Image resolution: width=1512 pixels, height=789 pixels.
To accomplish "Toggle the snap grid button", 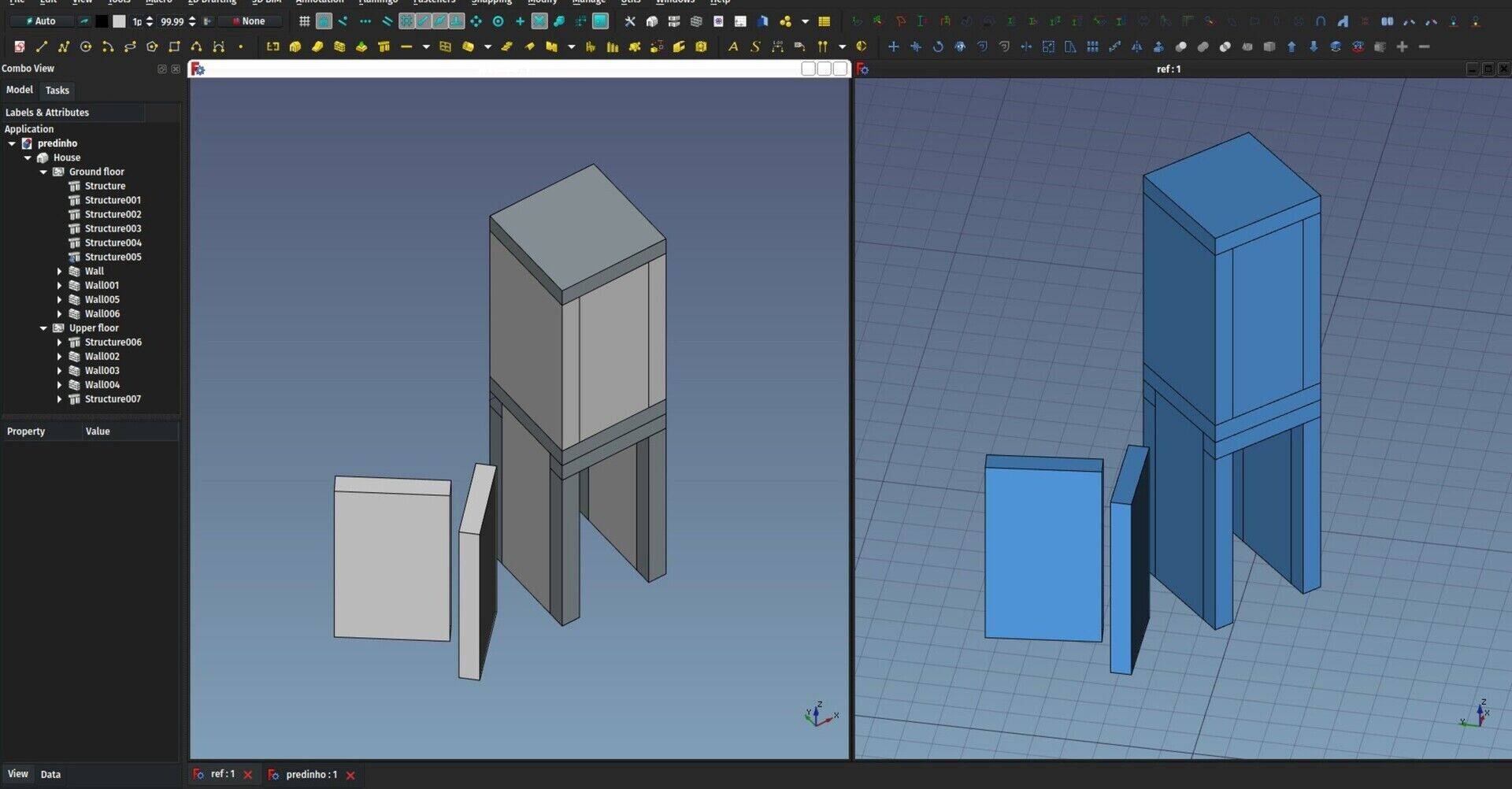I will (x=304, y=21).
